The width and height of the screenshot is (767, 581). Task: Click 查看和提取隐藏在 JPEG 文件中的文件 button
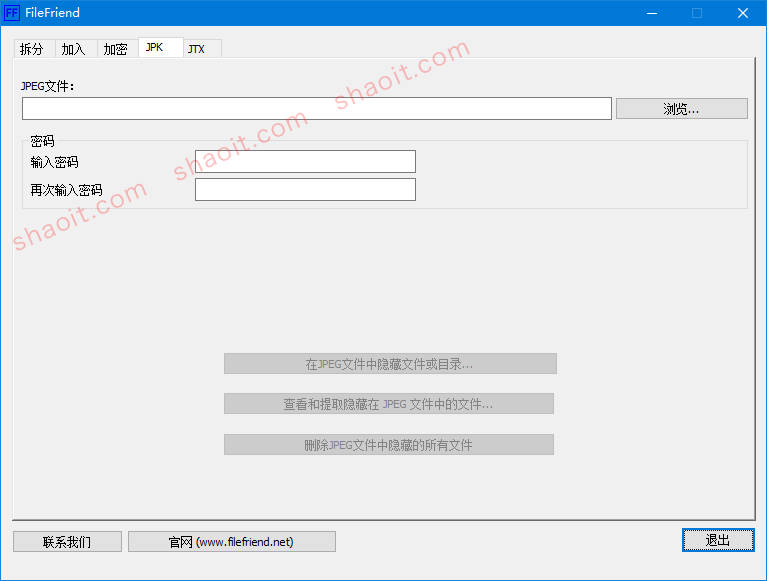389,403
